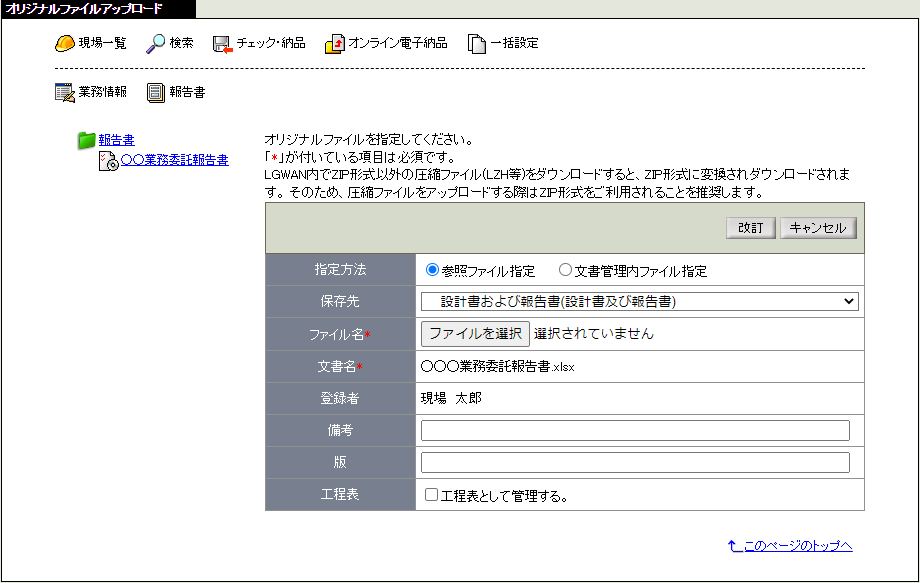
Task: Click the 〇〇業務委託報告書 file icon
Action: coord(109,161)
